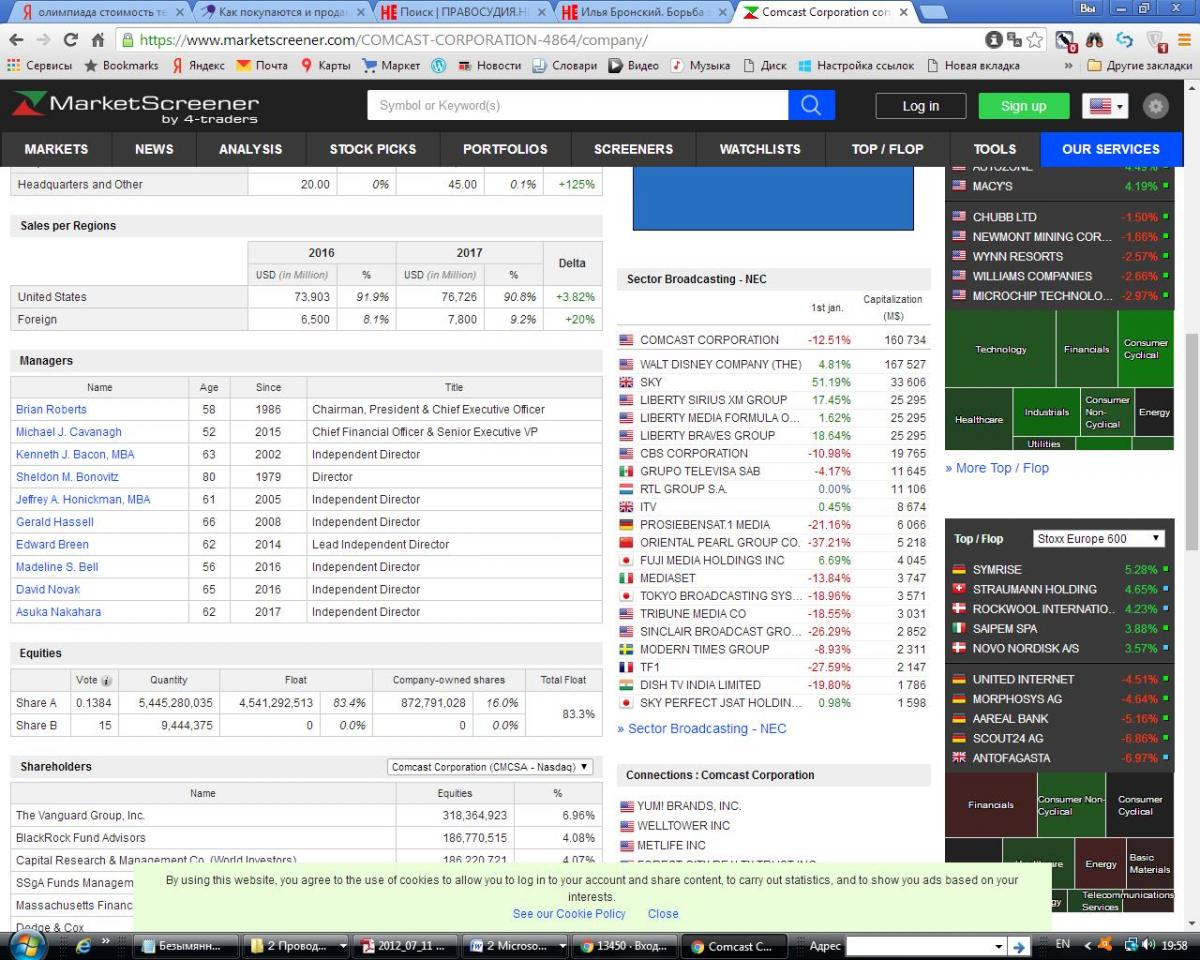Viewport: 1200px width, 960px height.
Task: Click the Go arrow beside taskbar address field
Action: pos(1018,946)
